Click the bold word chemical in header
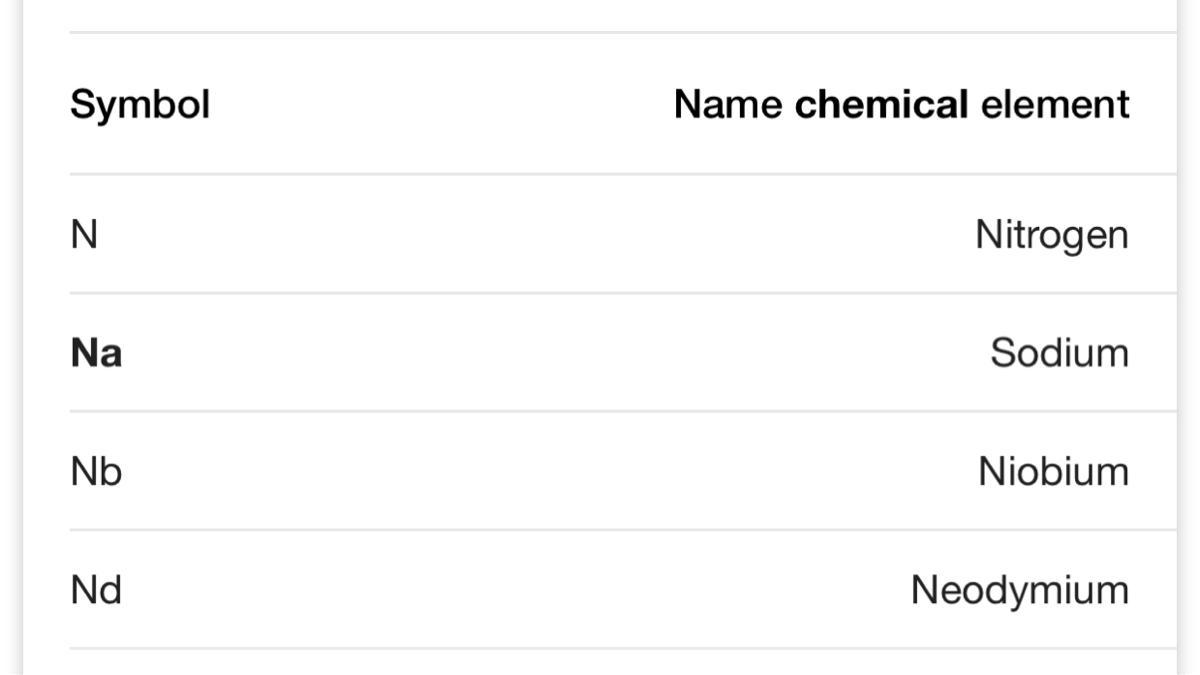1200x675 pixels. point(881,104)
